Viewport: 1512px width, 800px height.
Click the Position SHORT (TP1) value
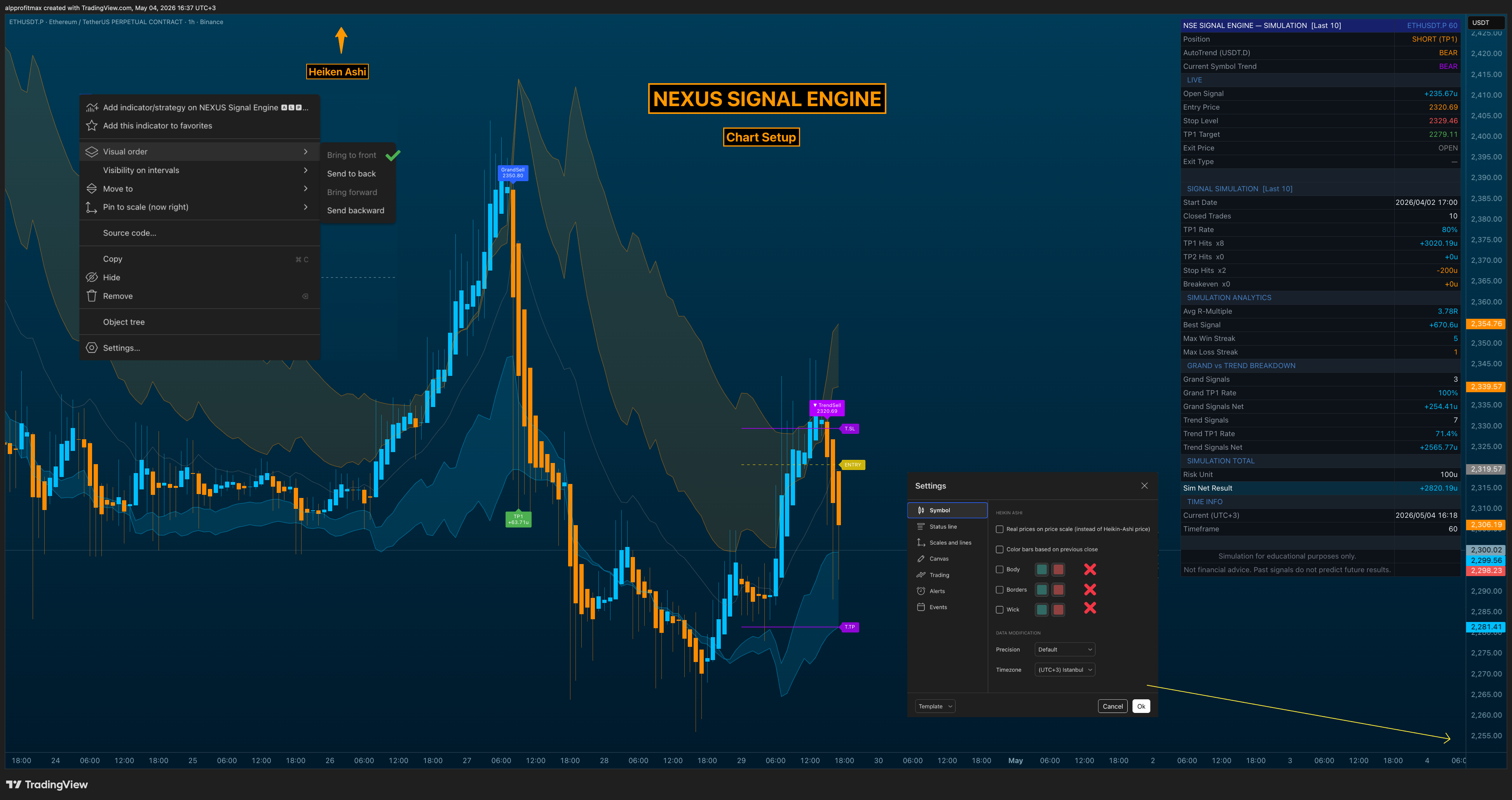(x=1434, y=39)
